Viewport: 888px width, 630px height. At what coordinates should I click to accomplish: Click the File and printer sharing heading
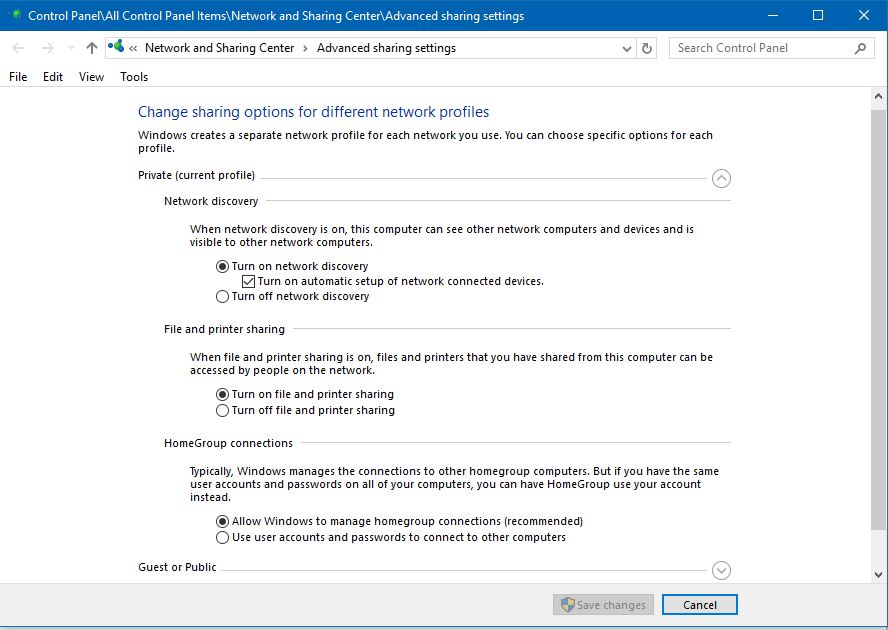224,329
